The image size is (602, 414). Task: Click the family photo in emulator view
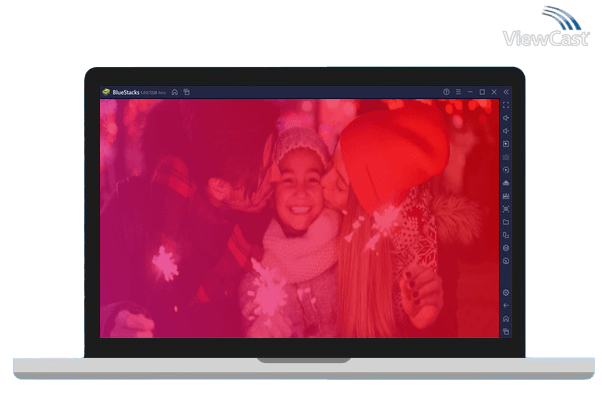[299, 218]
